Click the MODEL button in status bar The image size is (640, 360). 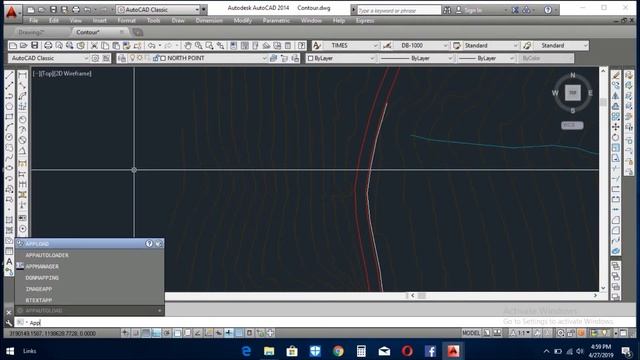pos(471,333)
